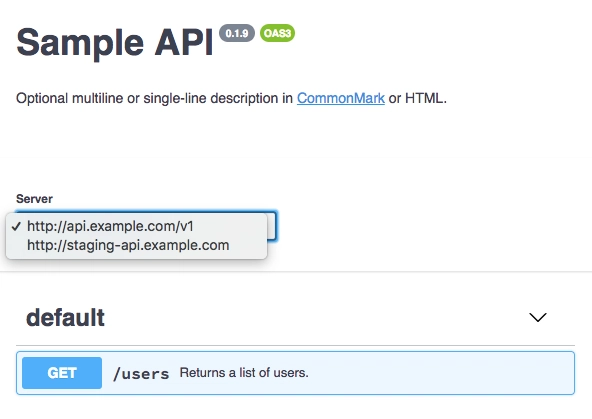Click the checkmark beside api.example.com/v1
592x419 pixels.
[16, 226]
